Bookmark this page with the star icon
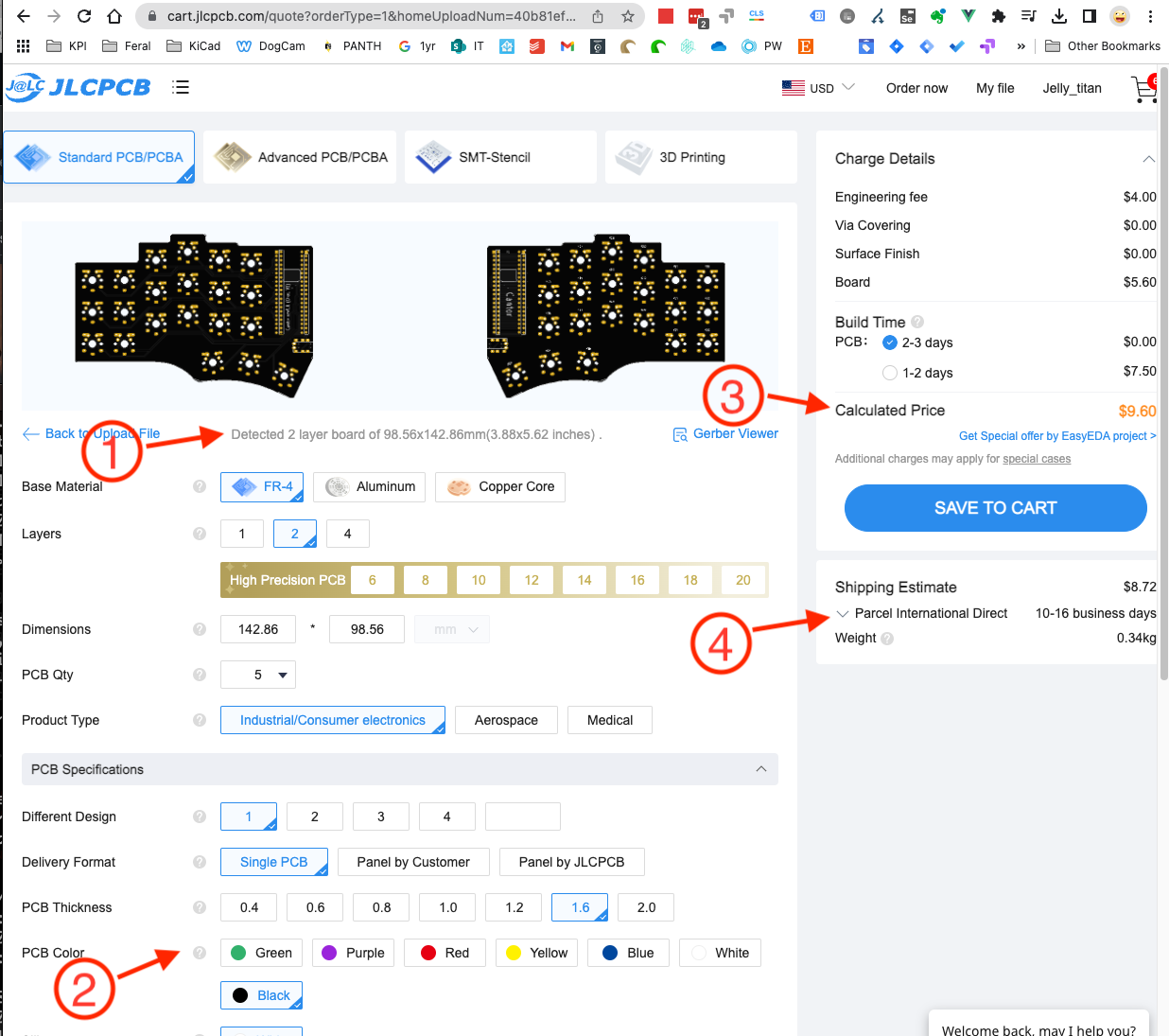 (x=628, y=16)
